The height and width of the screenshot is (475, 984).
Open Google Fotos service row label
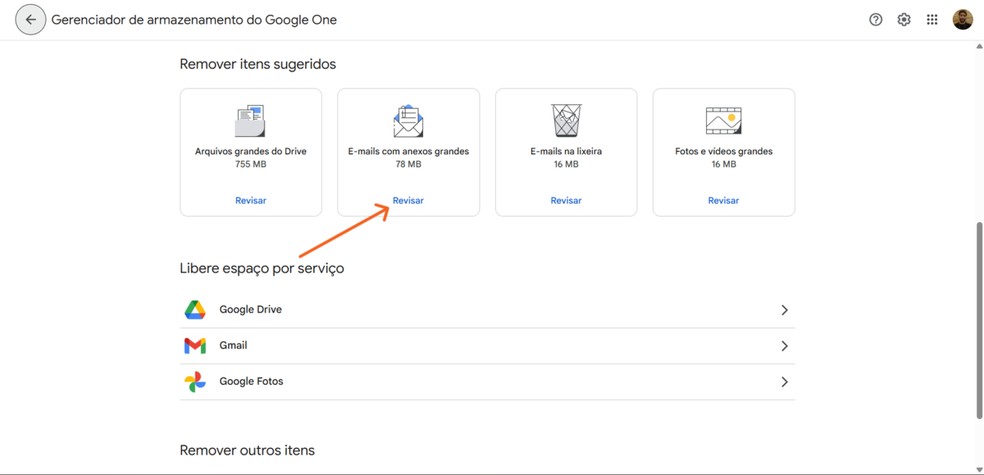[x=251, y=381]
